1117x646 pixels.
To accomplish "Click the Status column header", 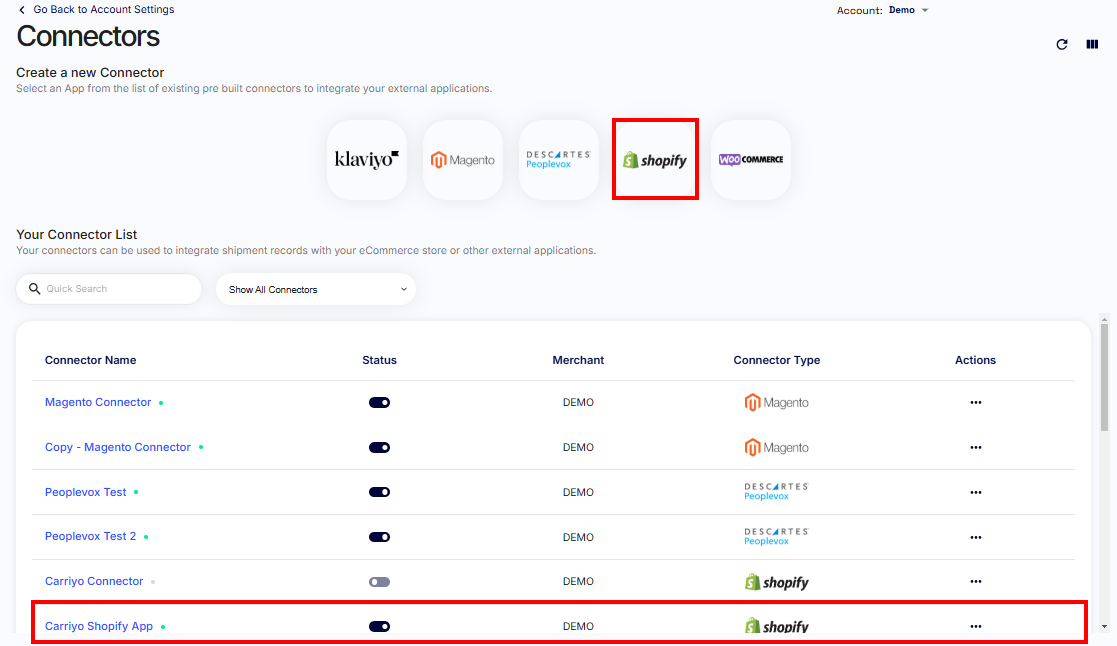I will click(379, 360).
